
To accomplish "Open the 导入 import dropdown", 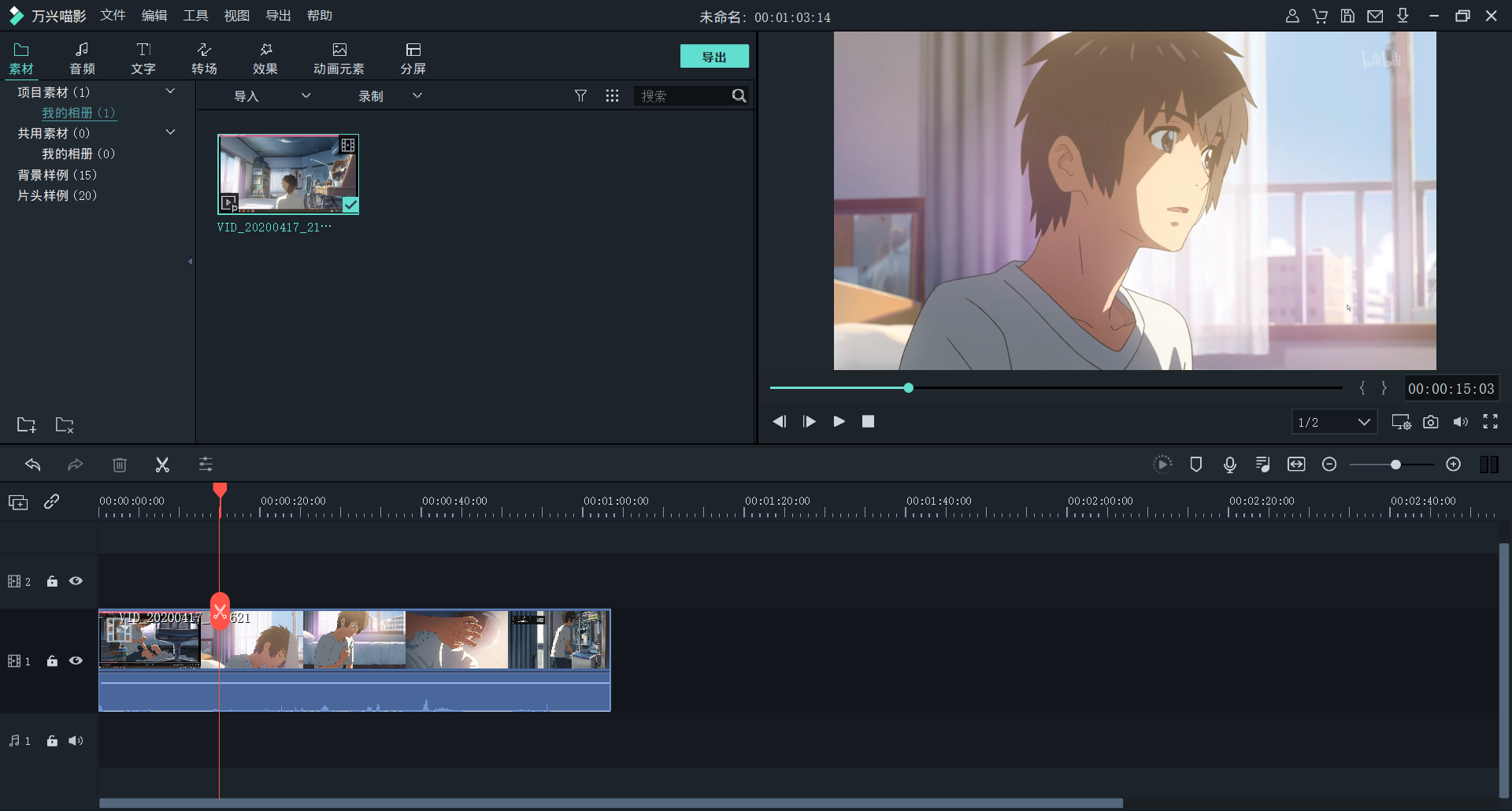I will pyautogui.click(x=272, y=96).
